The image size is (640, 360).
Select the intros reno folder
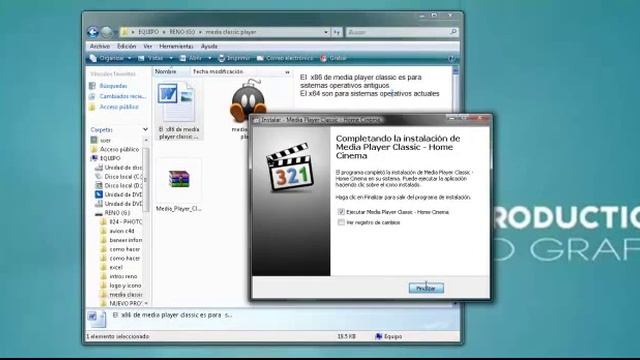[x=119, y=276]
